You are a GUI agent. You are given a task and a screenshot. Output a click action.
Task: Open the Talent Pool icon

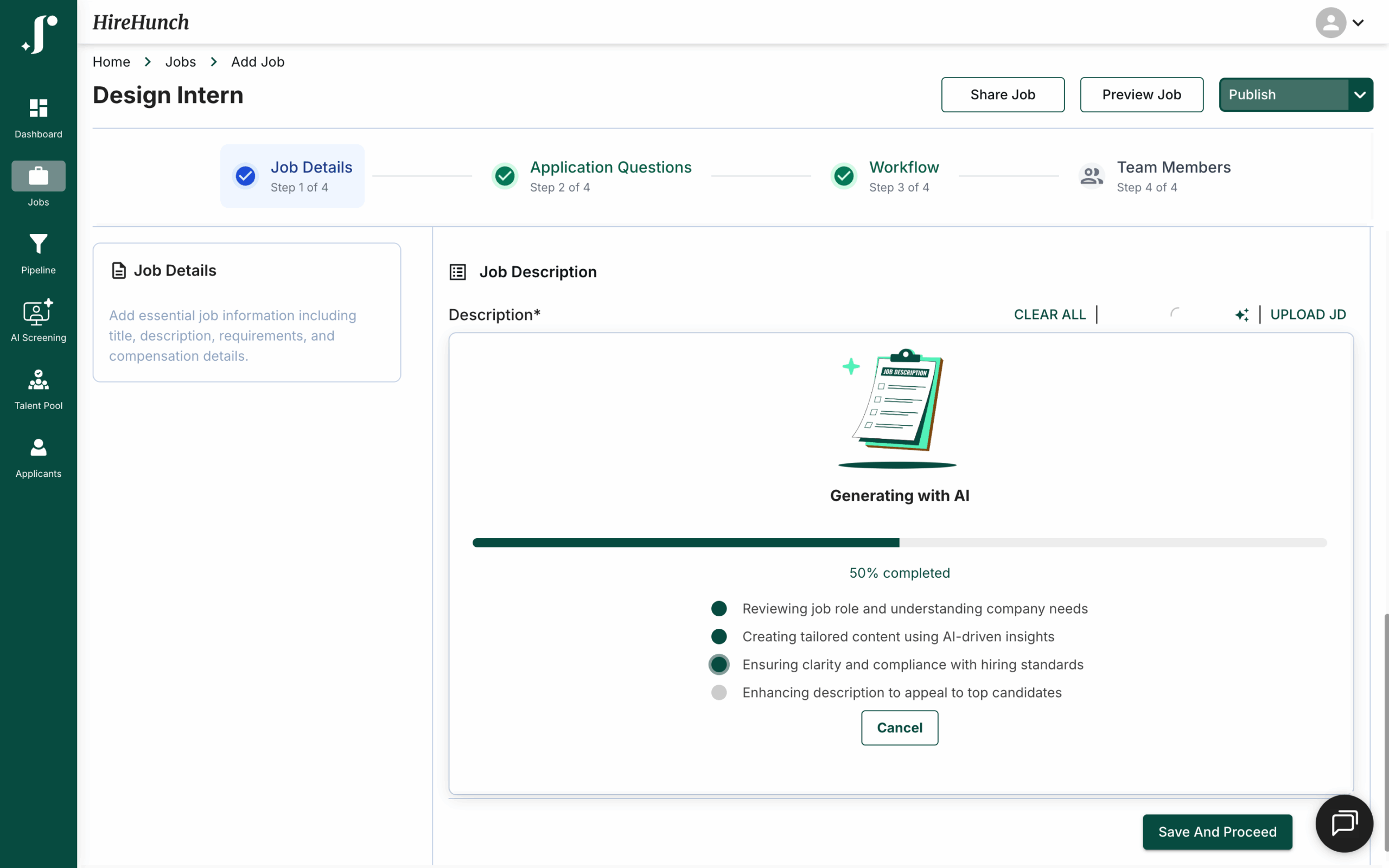(39, 380)
